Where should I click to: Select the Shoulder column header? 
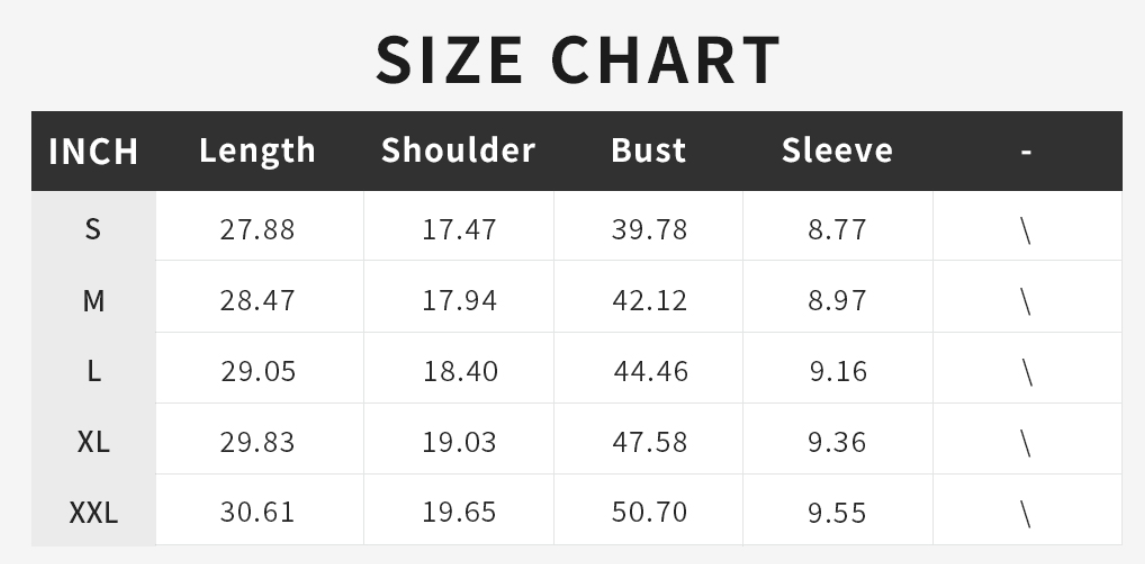[458, 151]
